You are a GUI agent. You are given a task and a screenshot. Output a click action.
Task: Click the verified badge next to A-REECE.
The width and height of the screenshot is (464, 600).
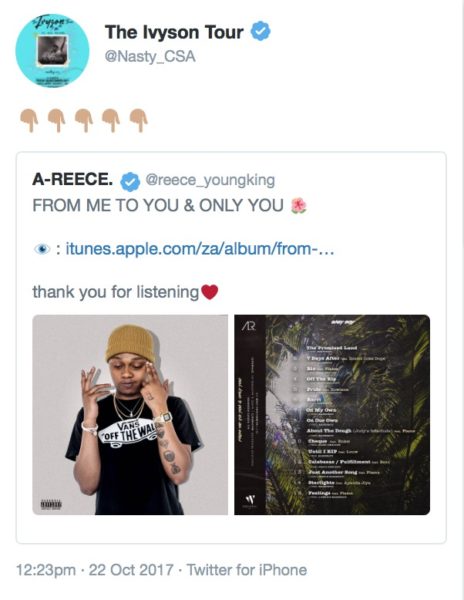click(130, 181)
